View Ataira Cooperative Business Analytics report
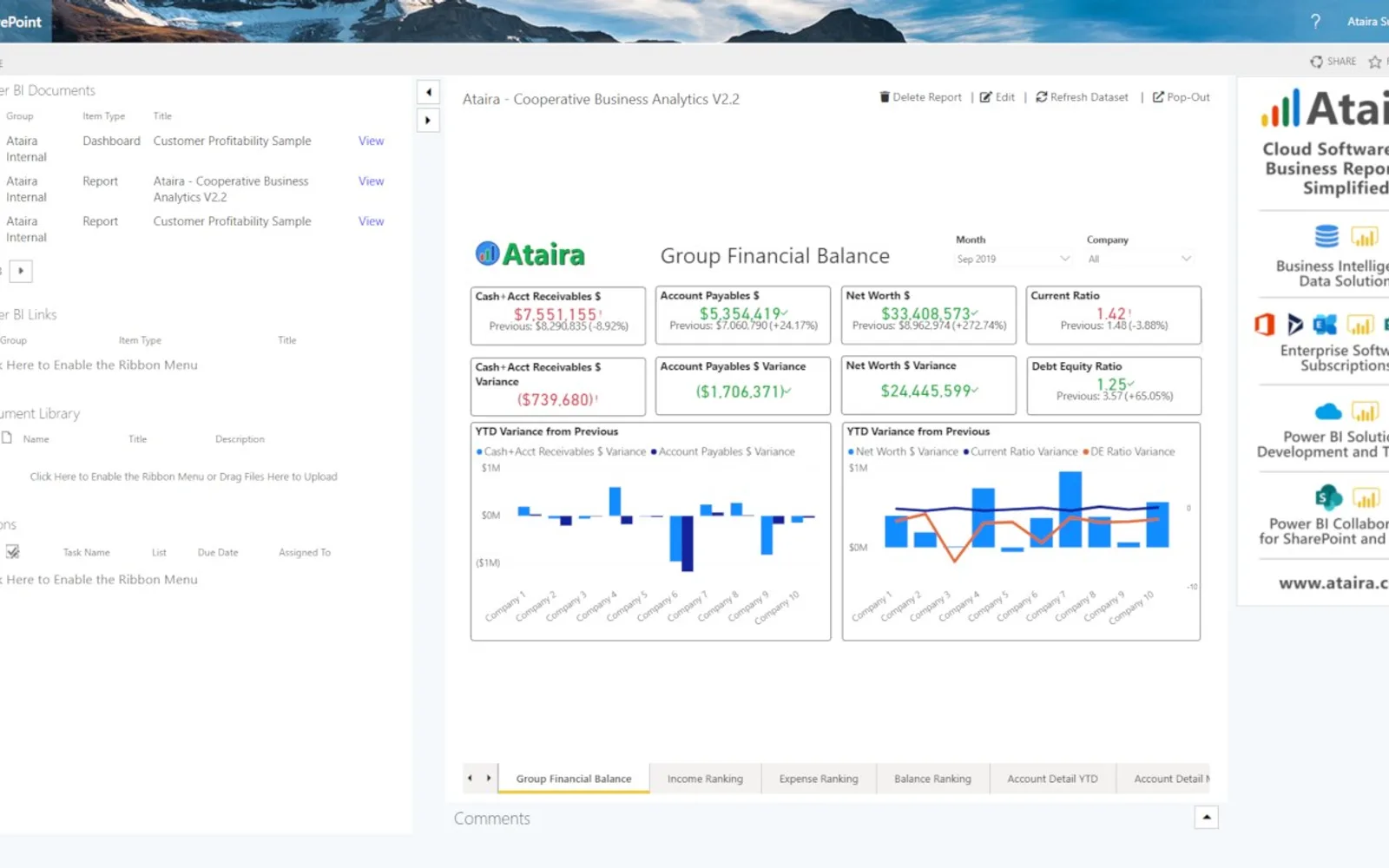Viewport: 1389px width, 868px height. pos(371,181)
